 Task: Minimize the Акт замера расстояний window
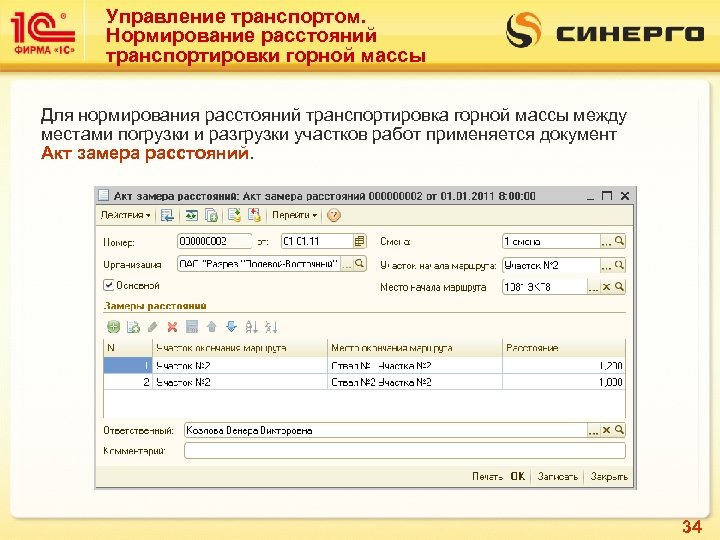[591, 197]
